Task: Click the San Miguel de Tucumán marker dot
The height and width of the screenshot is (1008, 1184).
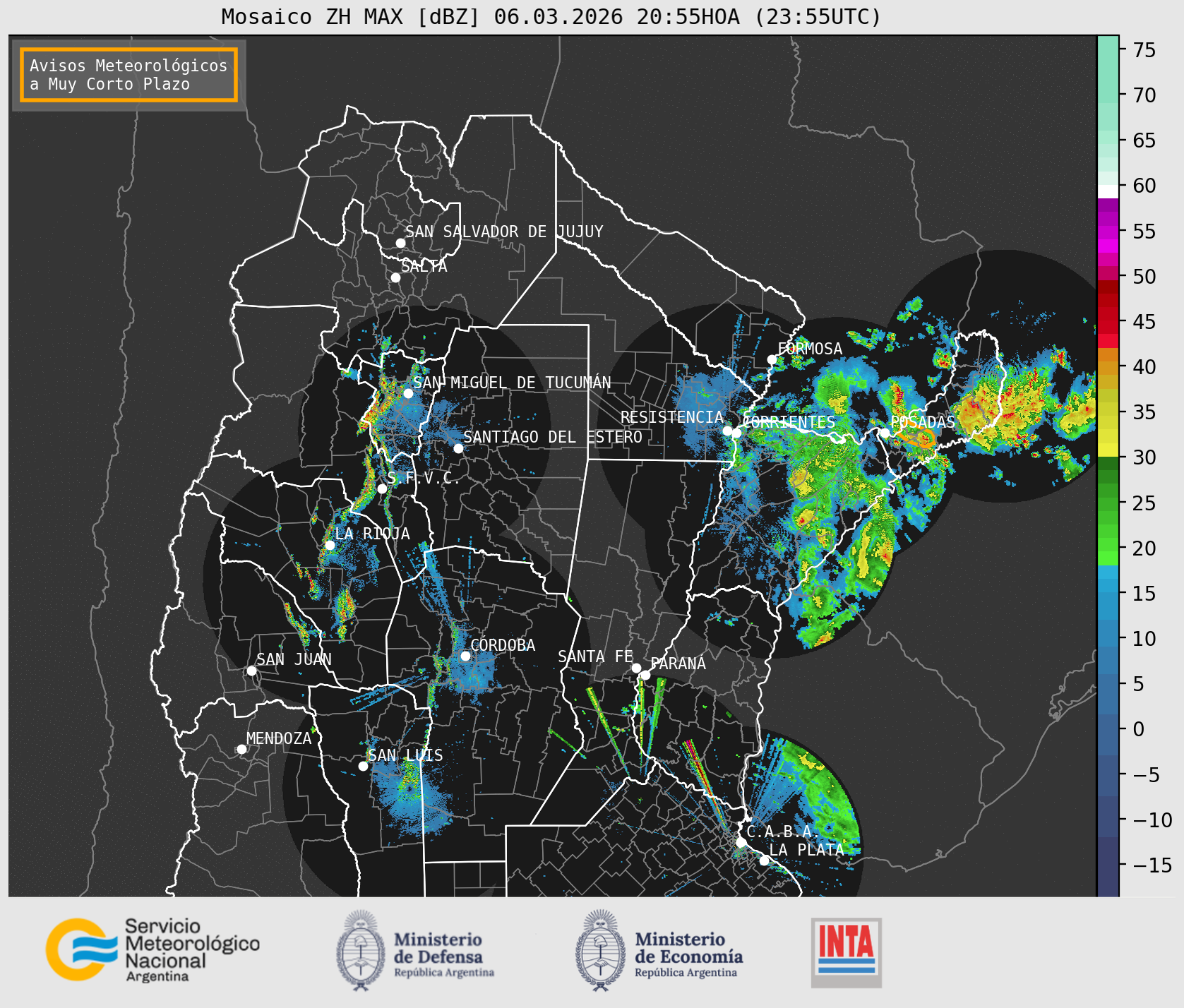Action: pos(408,393)
